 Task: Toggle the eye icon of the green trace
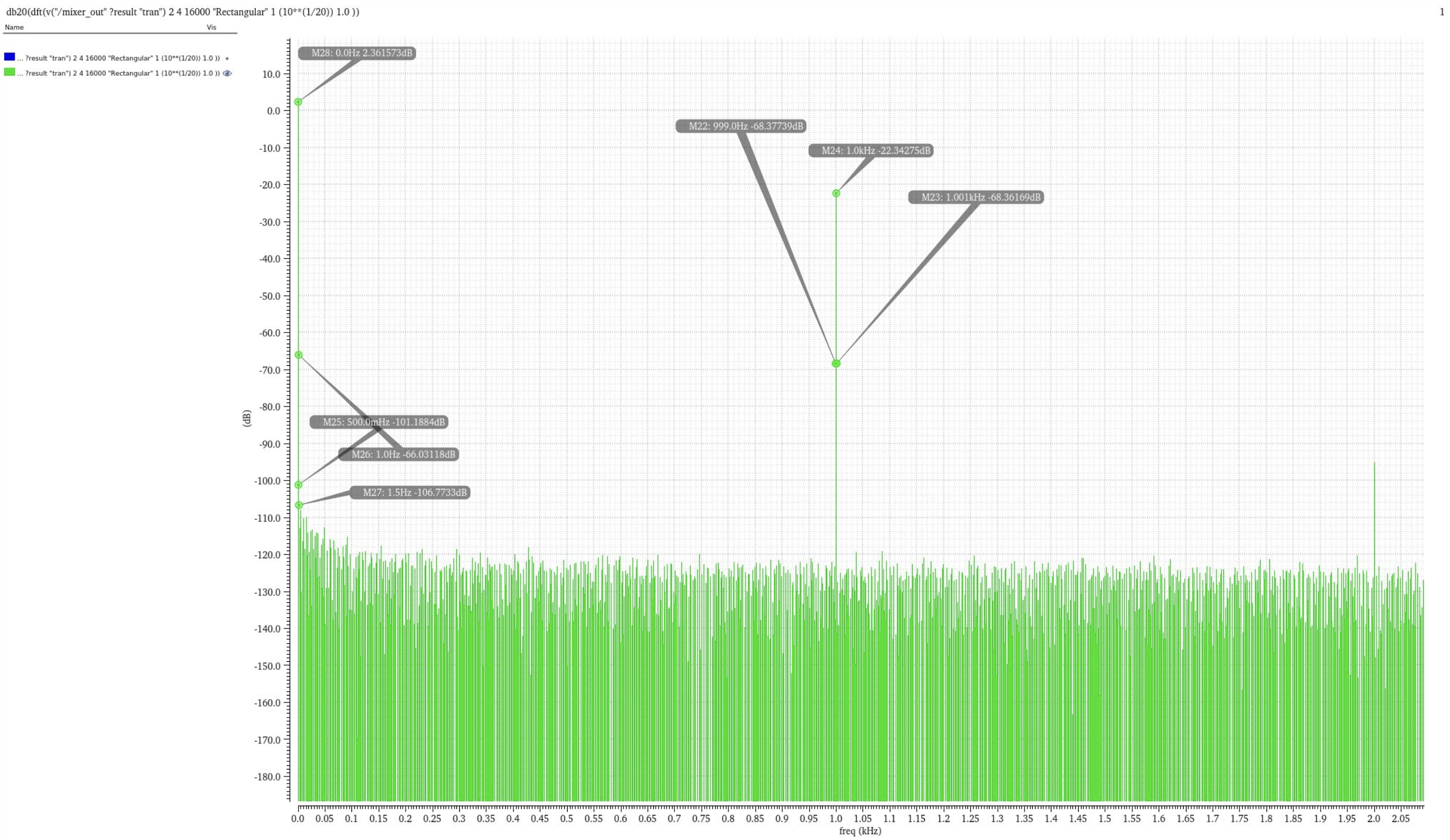point(227,73)
